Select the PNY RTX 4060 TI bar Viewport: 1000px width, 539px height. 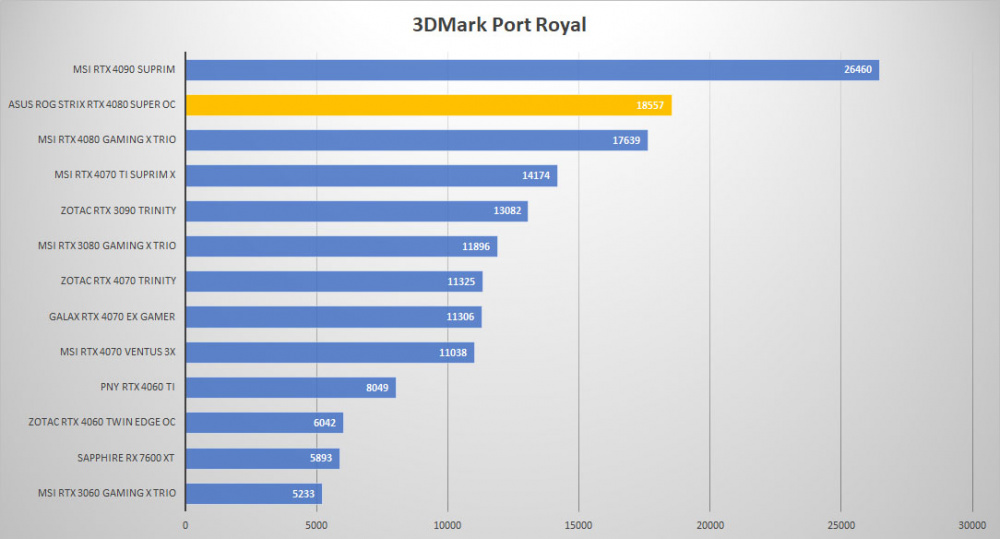pos(291,387)
